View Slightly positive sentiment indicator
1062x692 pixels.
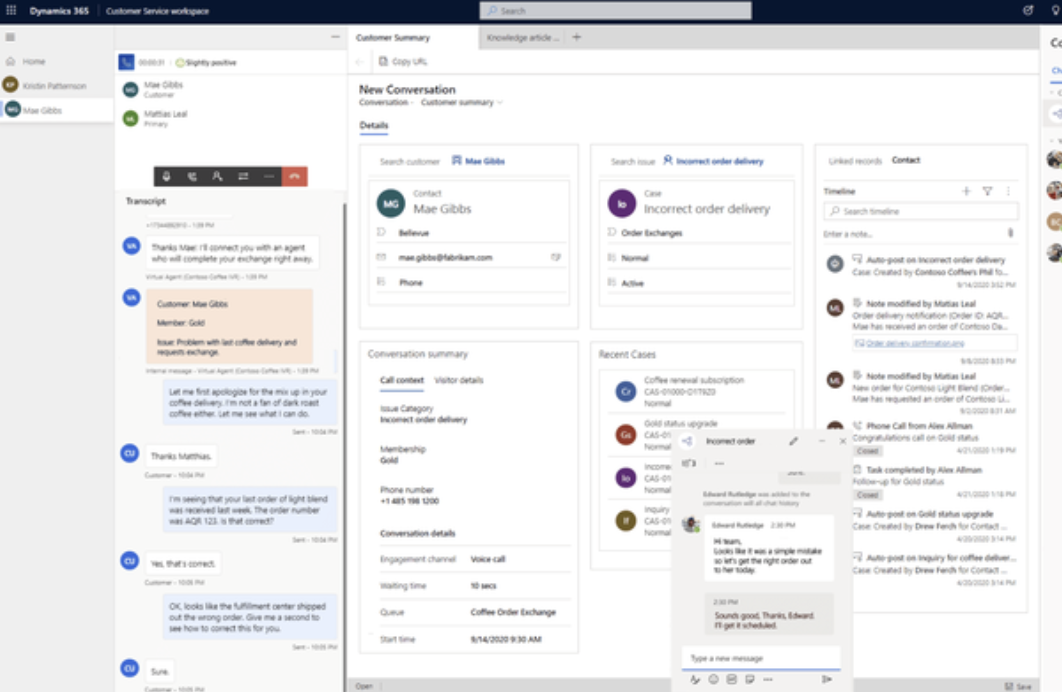pos(207,62)
